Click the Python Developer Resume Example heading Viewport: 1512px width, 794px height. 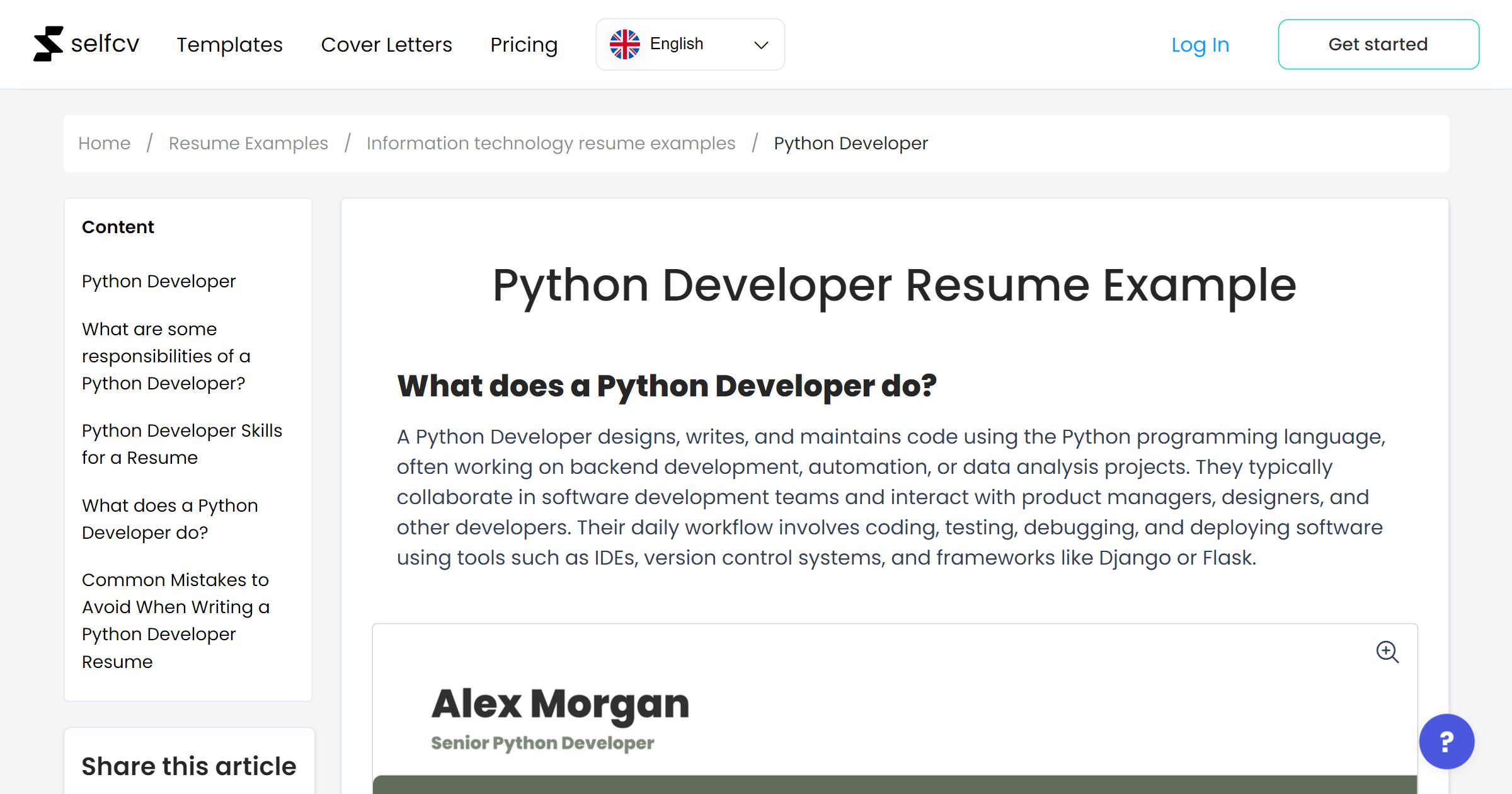click(x=895, y=285)
